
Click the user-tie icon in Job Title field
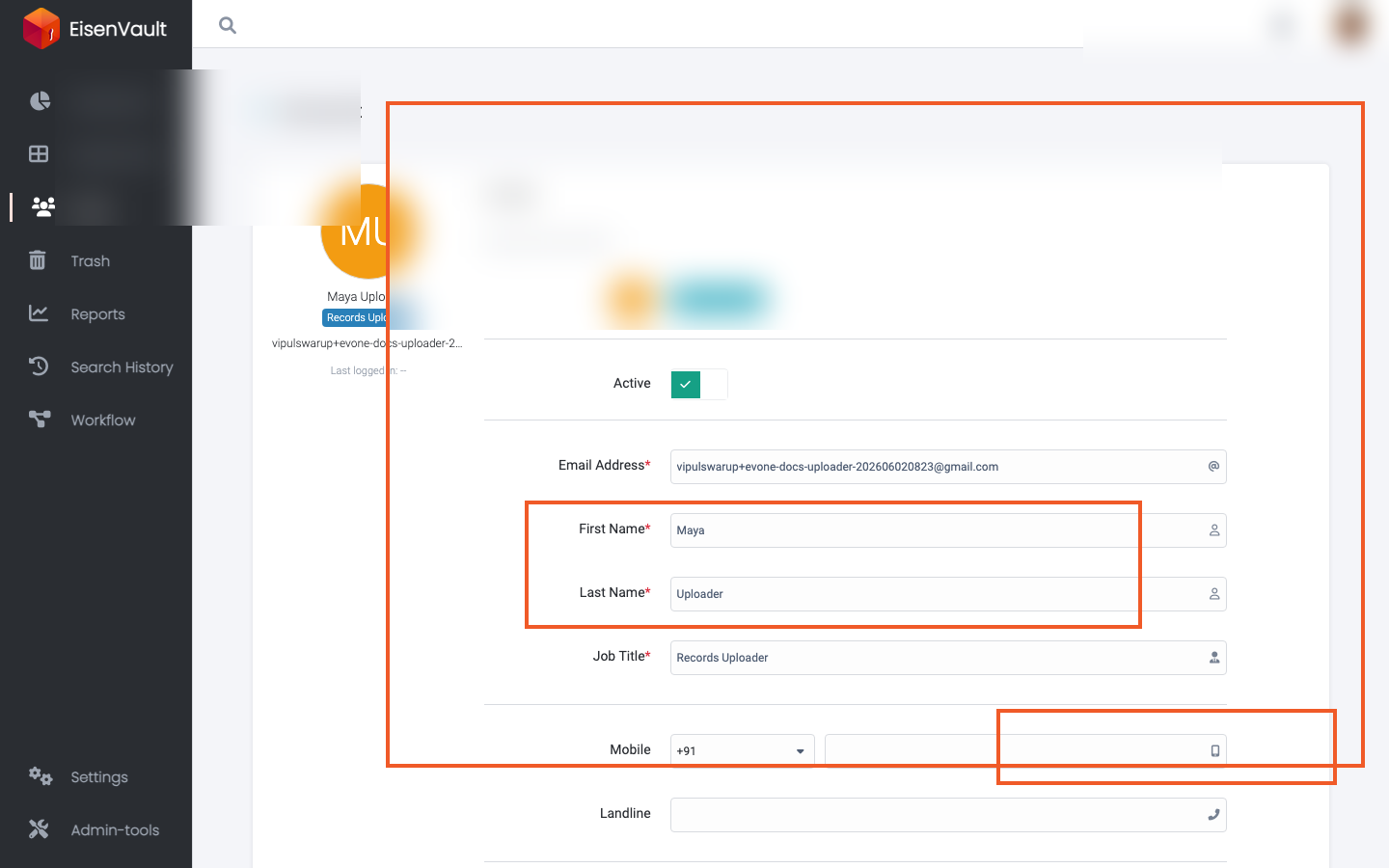click(1214, 658)
